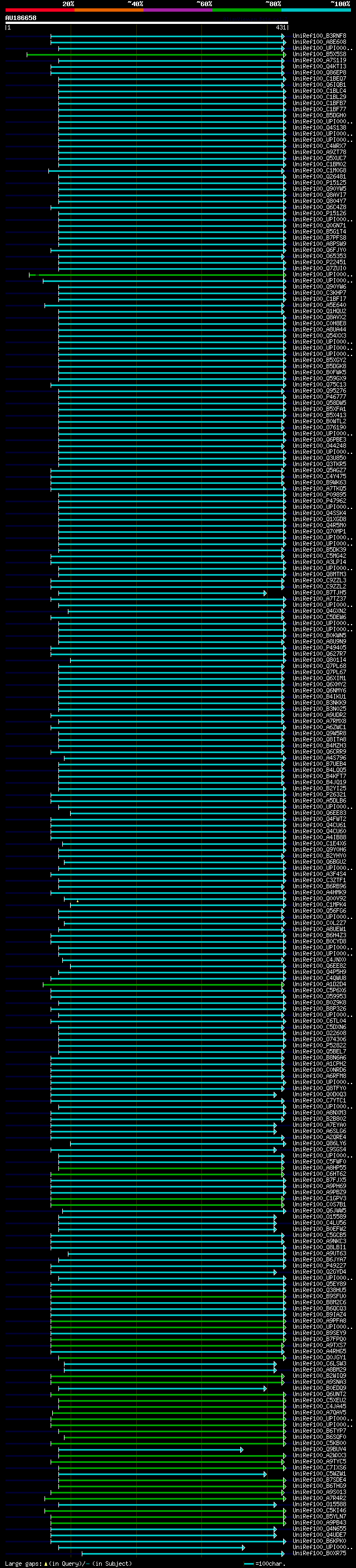Image resolution: width=356 pixels, height=1568 pixels.
Task: Select the label UniRef100_P22451
Action: 319,263
